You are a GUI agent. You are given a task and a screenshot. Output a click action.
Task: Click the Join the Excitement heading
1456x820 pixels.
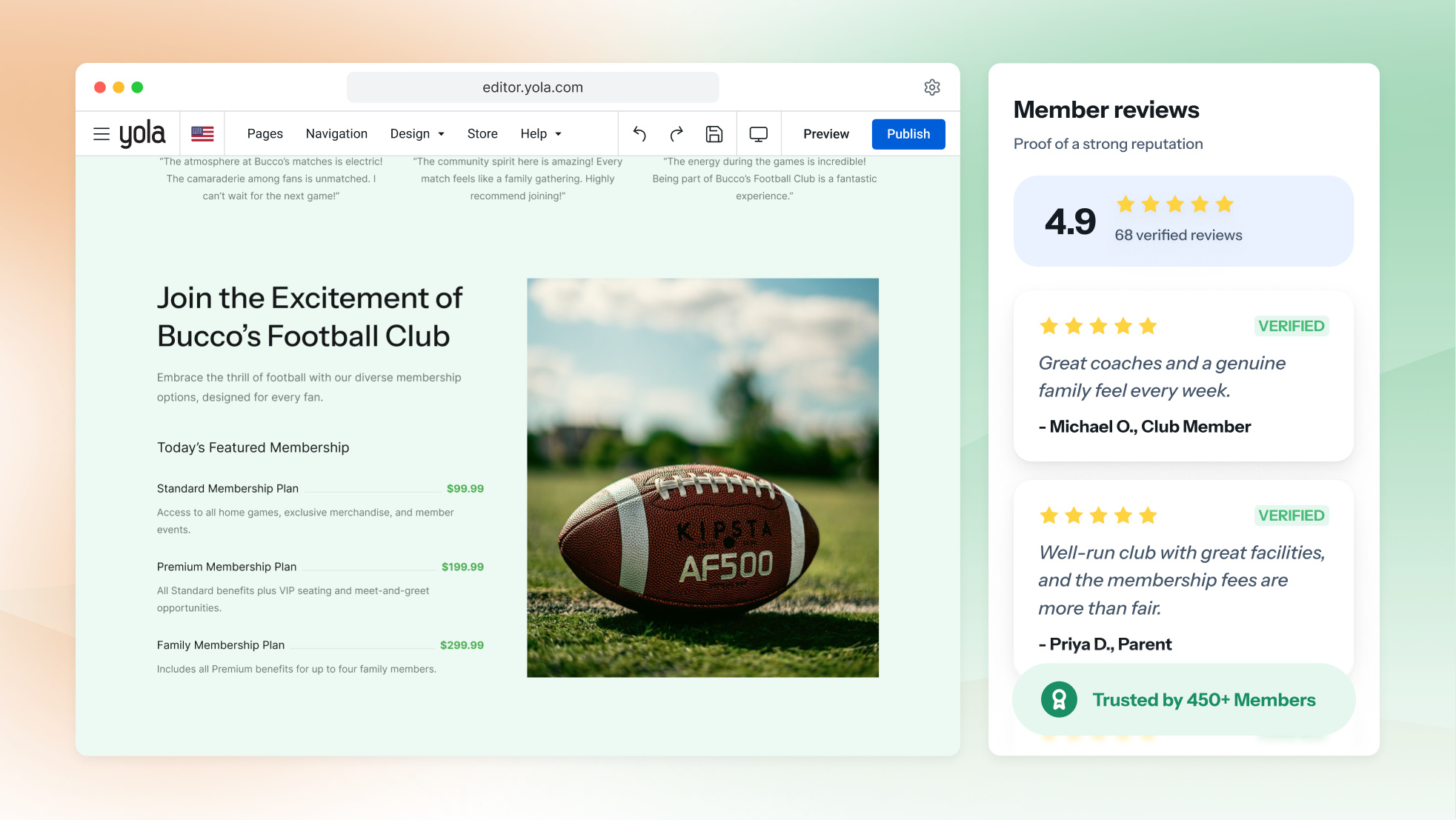(310, 317)
